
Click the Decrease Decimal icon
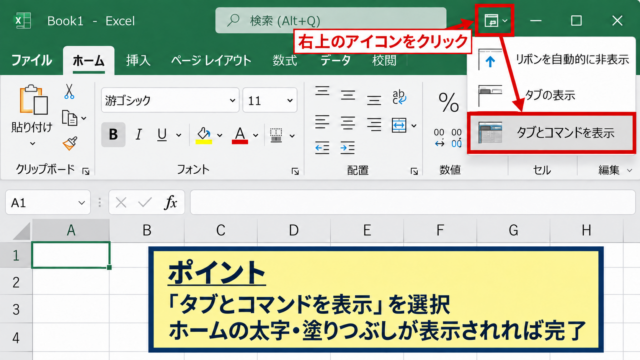456,138
